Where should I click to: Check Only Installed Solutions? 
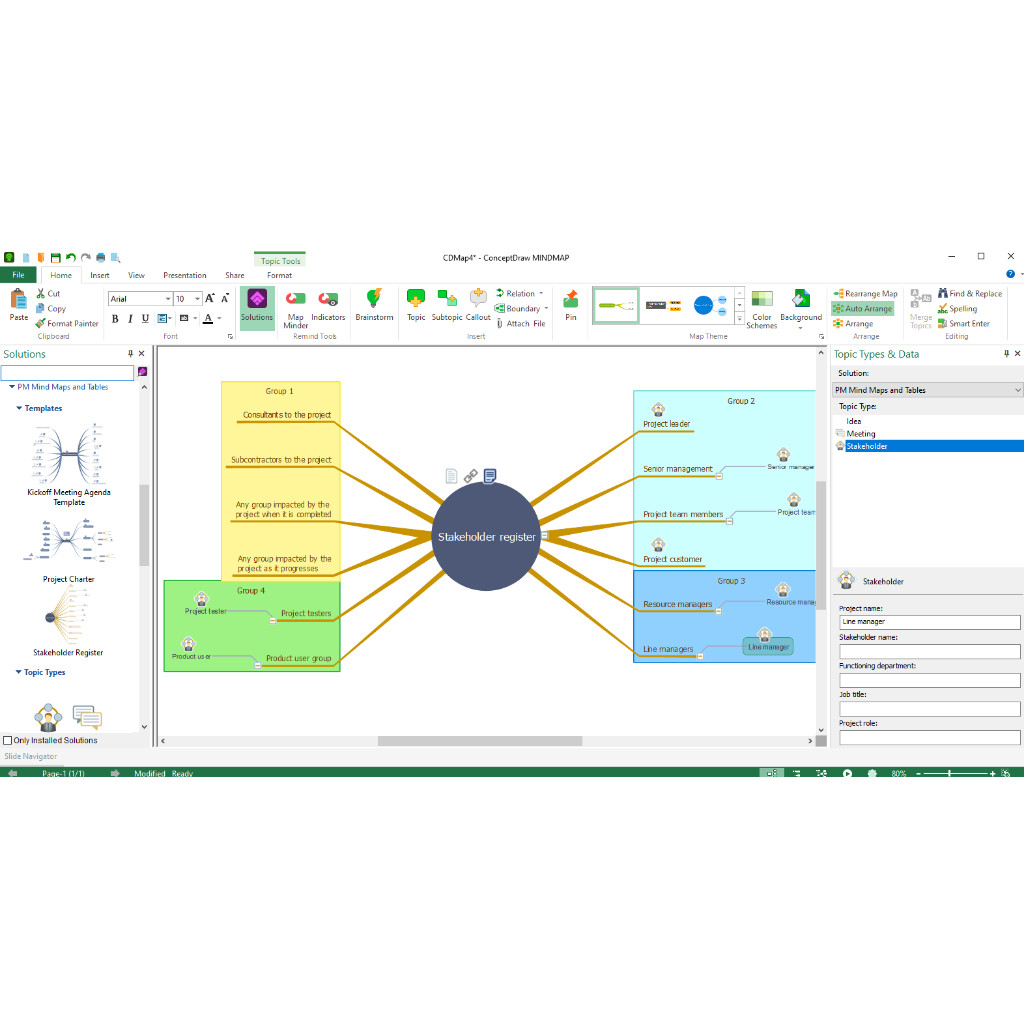[8, 740]
